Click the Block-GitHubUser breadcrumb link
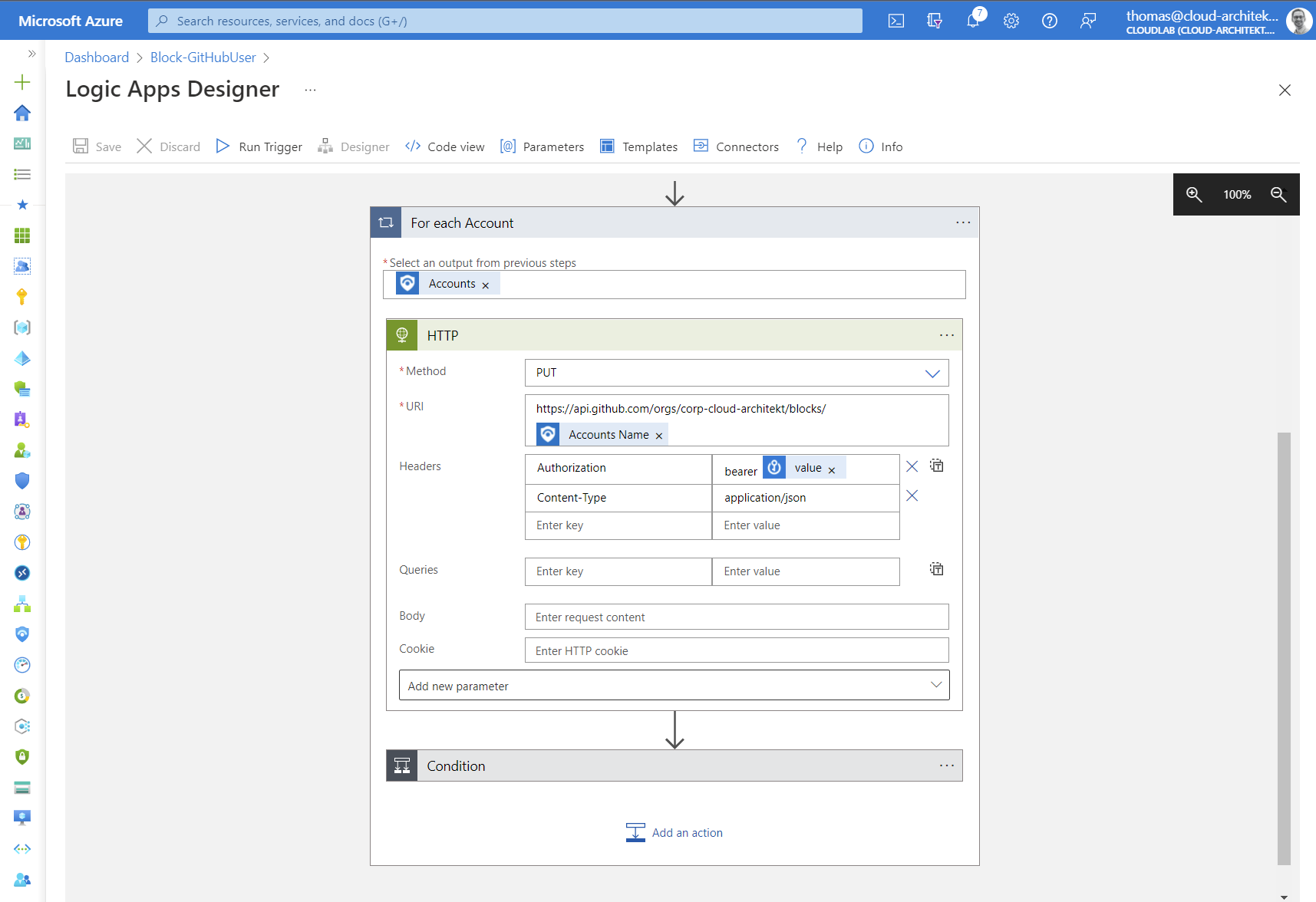Screen dimensions: 1316x902 coord(203,58)
